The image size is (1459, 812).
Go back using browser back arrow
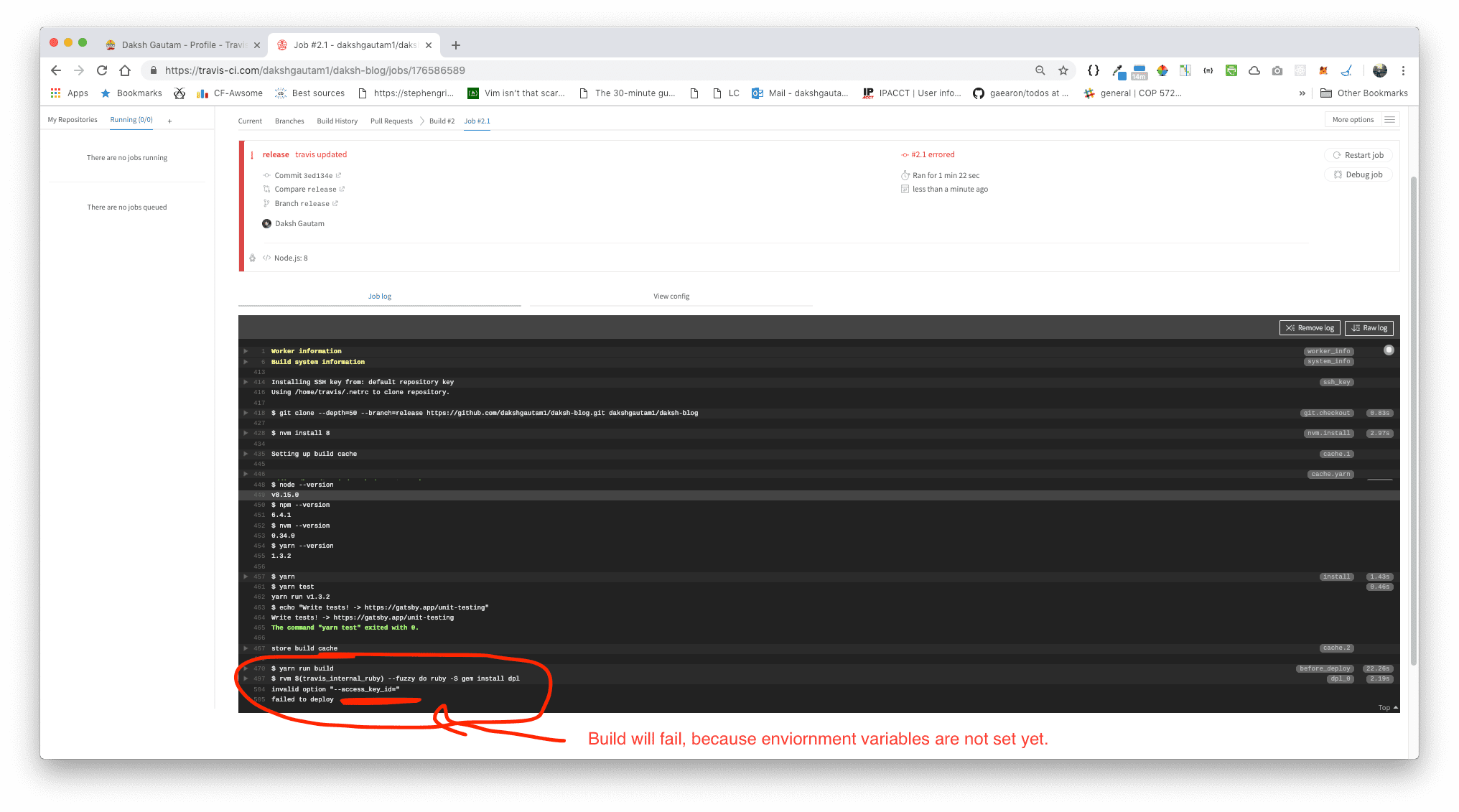pyautogui.click(x=56, y=70)
